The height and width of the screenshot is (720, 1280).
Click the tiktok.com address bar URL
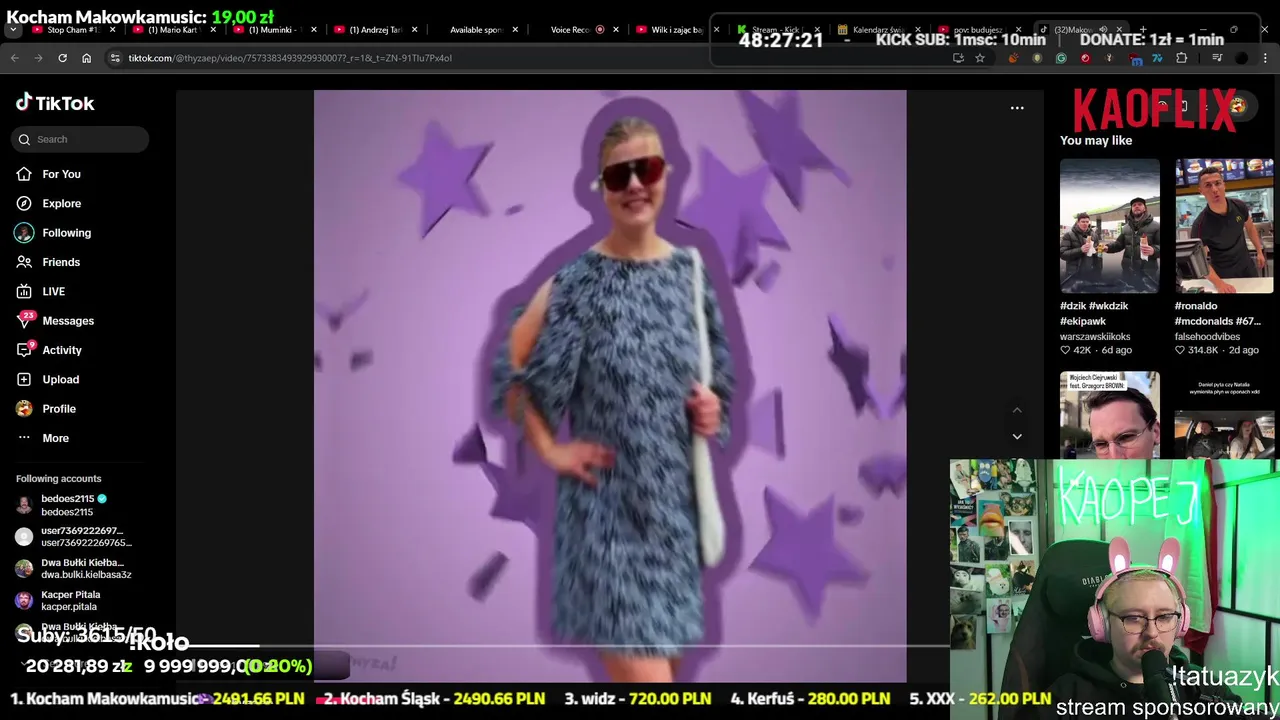(x=290, y=58)
